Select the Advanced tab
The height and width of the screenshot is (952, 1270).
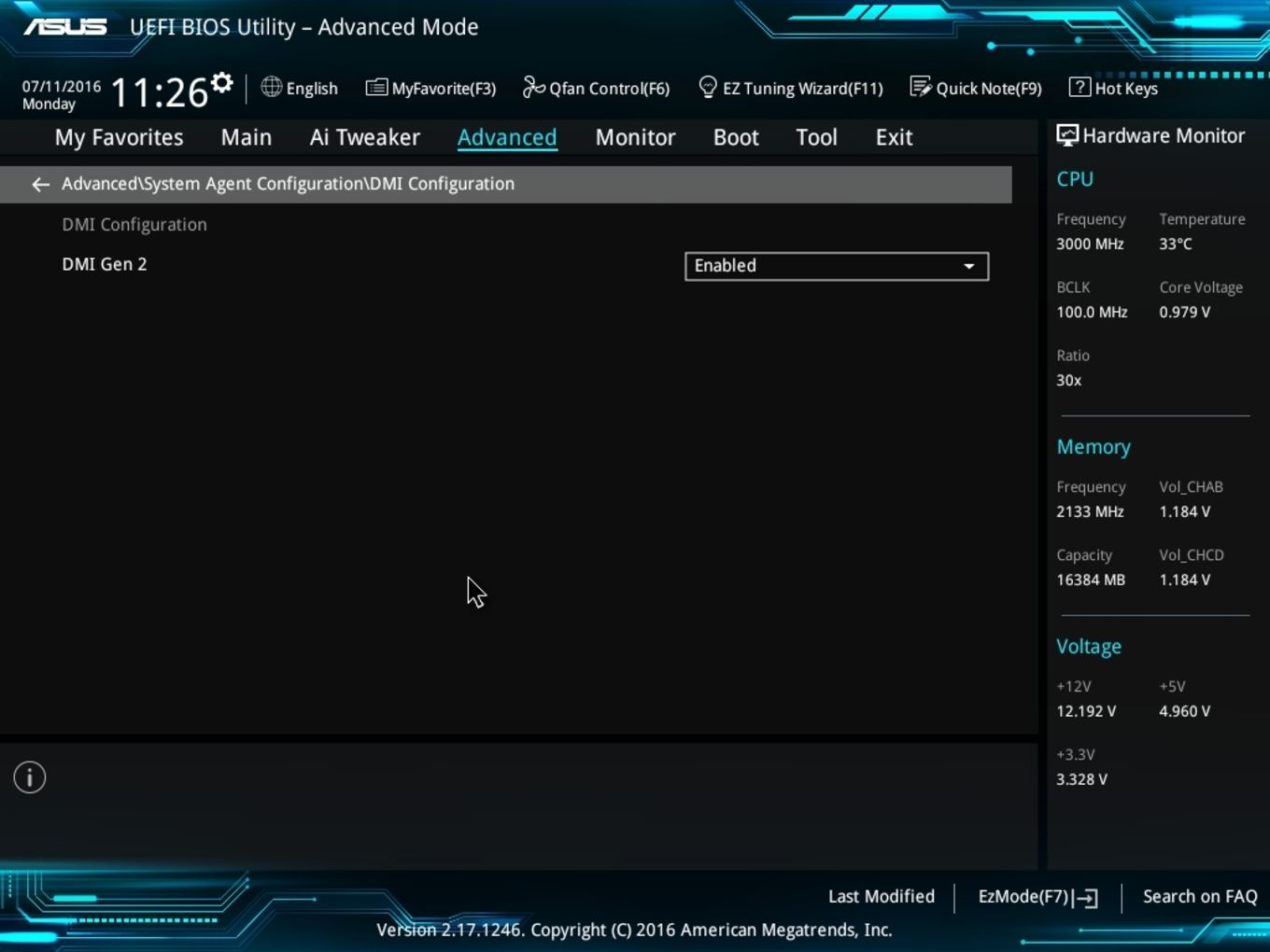507,137
